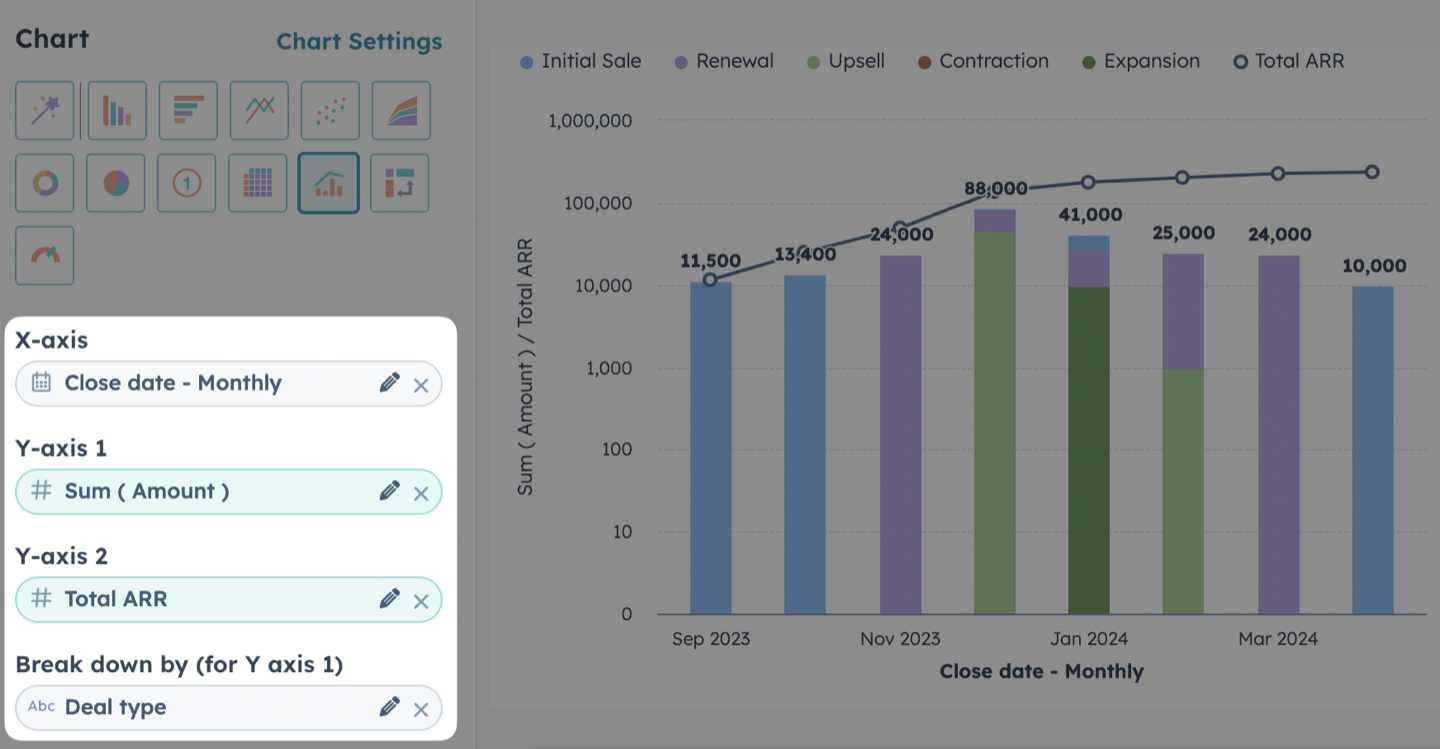Toggle the Initial Sale legend series
This screenshot has width=1440, height=749.
click(x=581, y=61)
